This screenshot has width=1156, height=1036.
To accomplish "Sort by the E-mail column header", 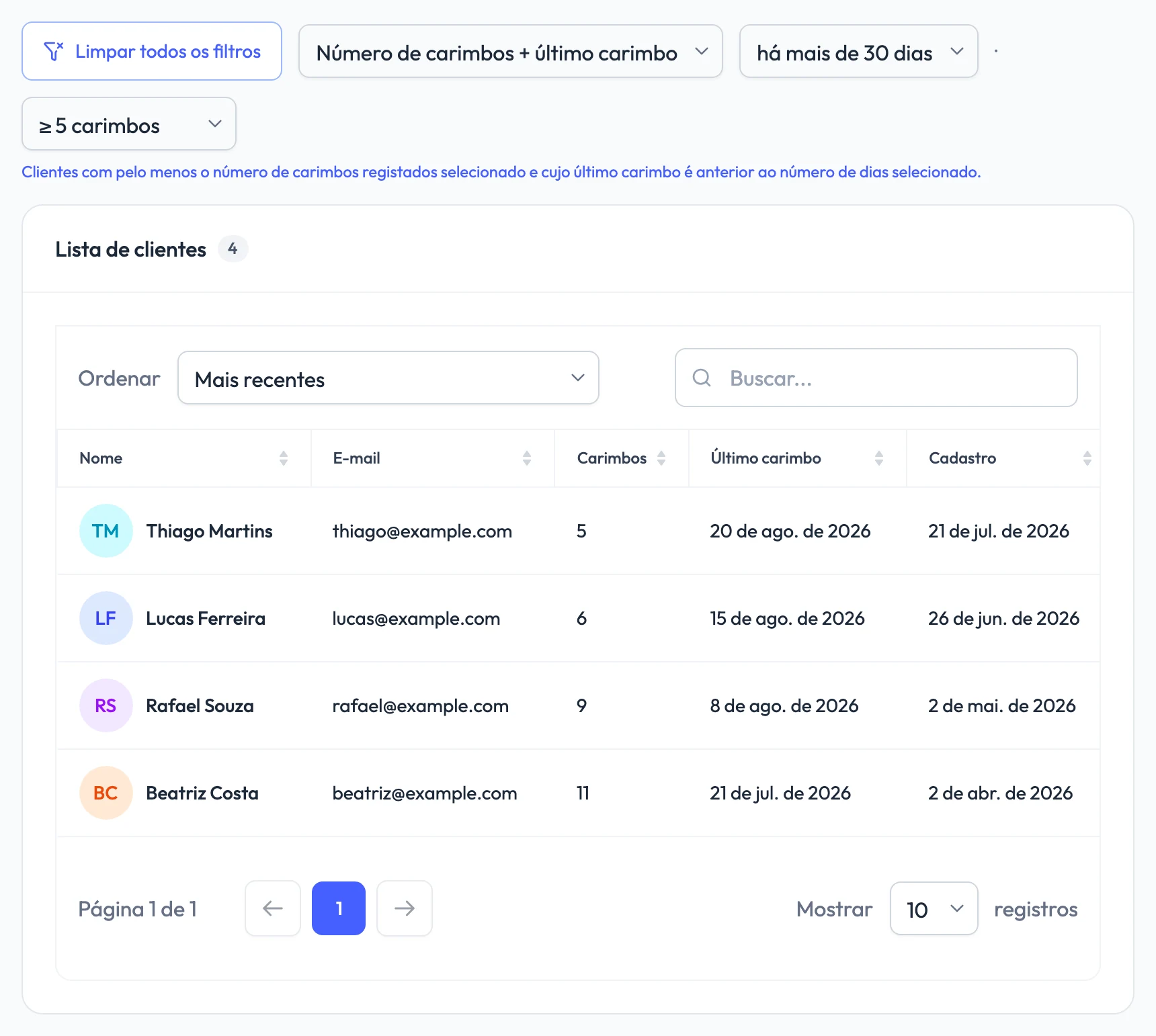I will click(x=433, y=458).
